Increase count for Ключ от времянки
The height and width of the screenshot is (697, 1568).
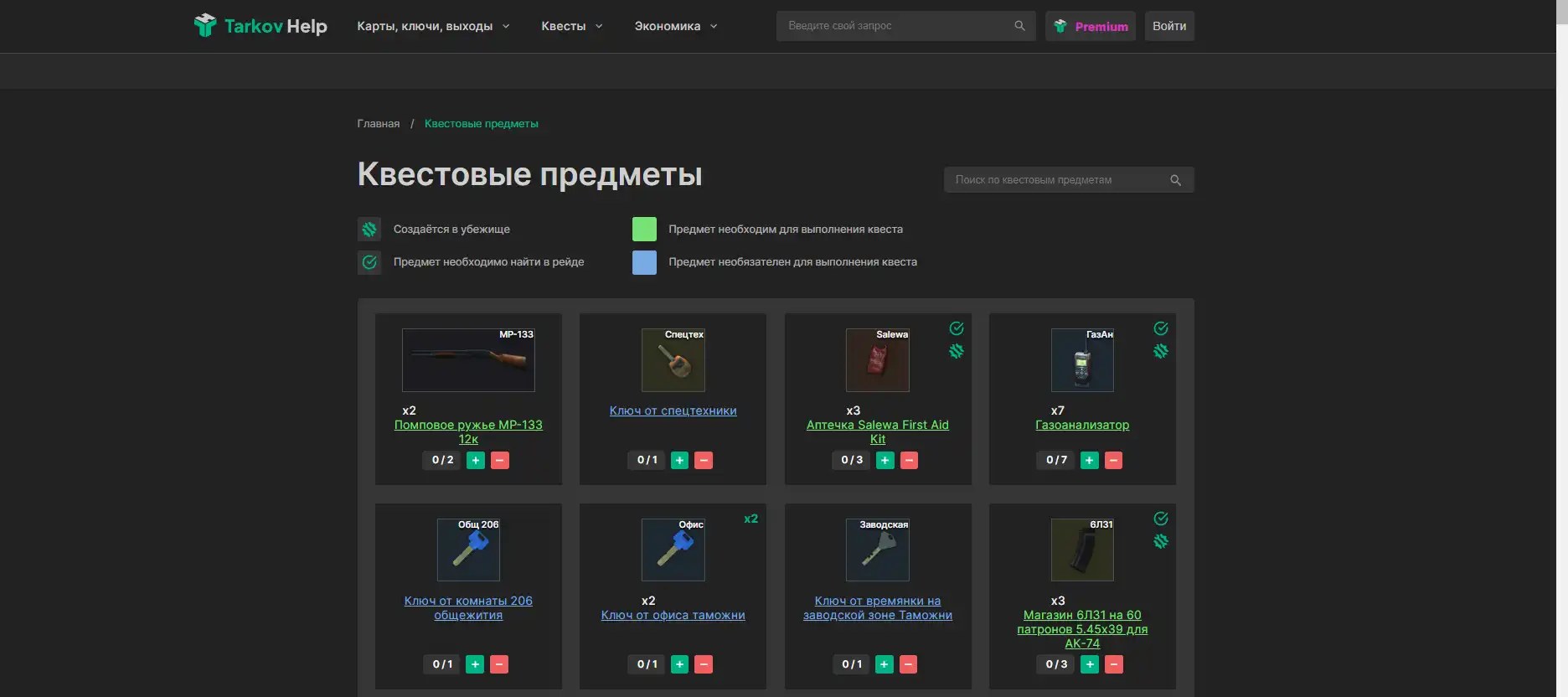(885, 664)
